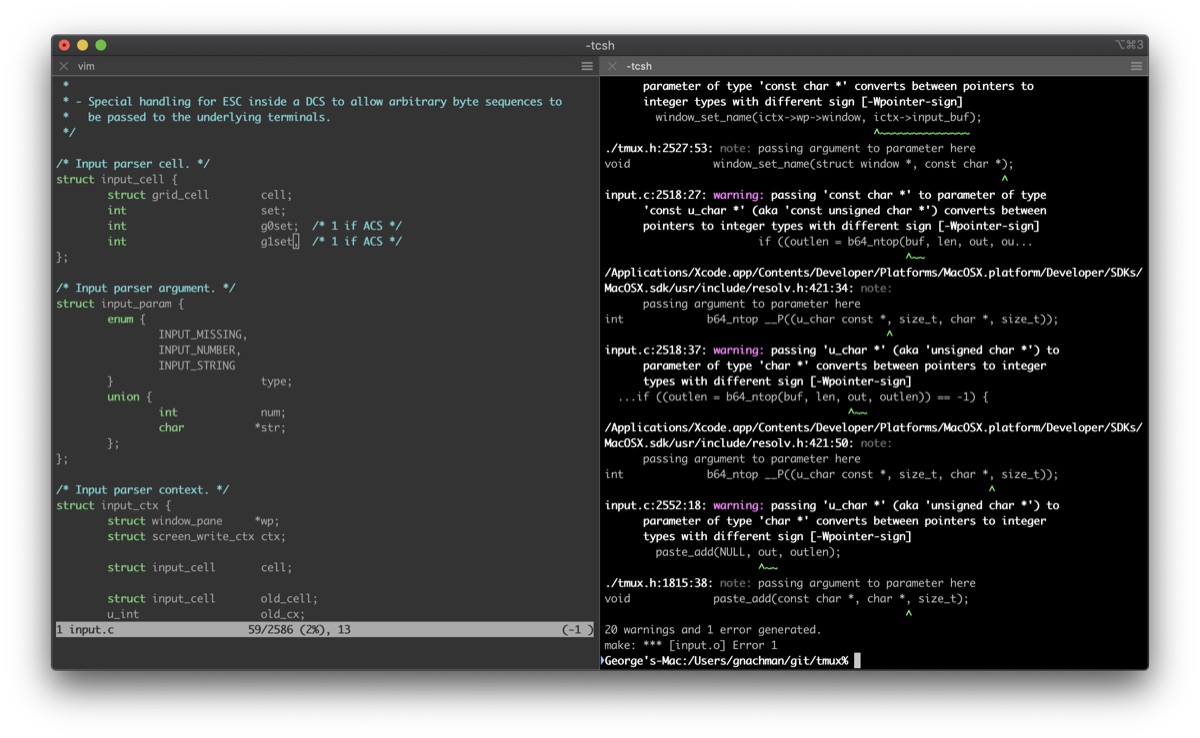
Task: Close the vim pane with its X icon
Action: point(62,66)
